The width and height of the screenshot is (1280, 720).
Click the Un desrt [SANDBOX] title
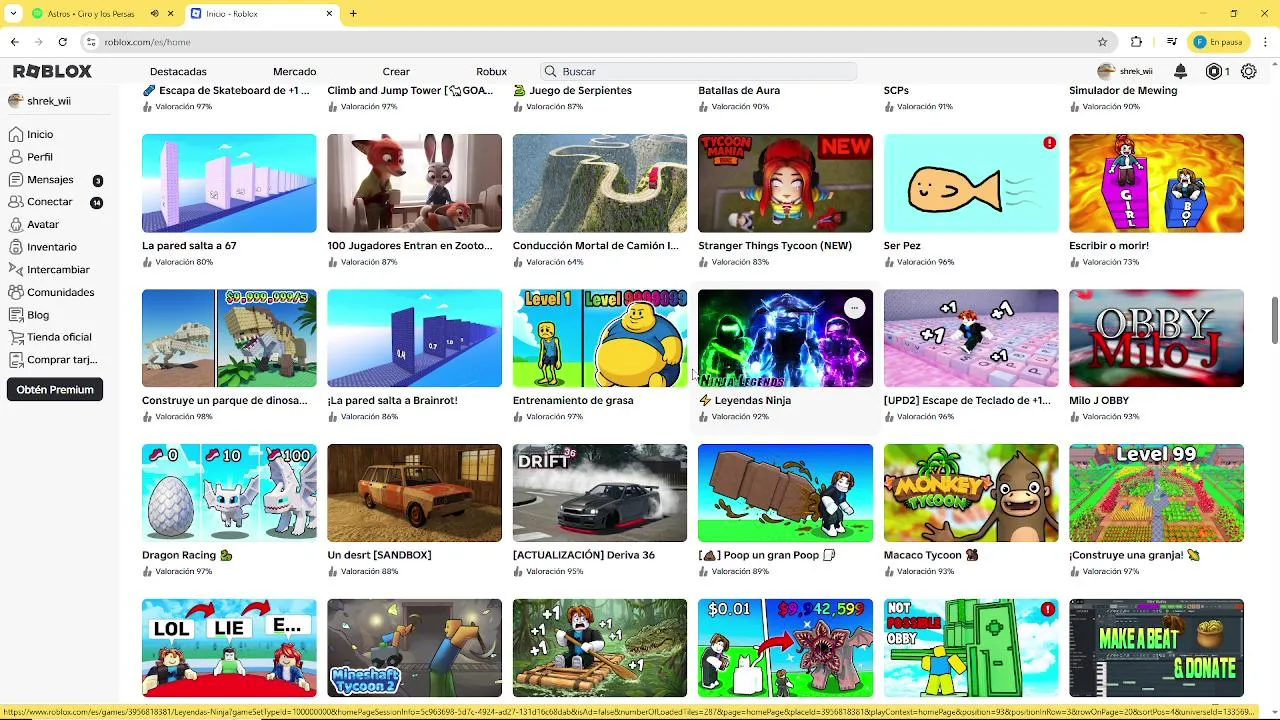(379, 555)
